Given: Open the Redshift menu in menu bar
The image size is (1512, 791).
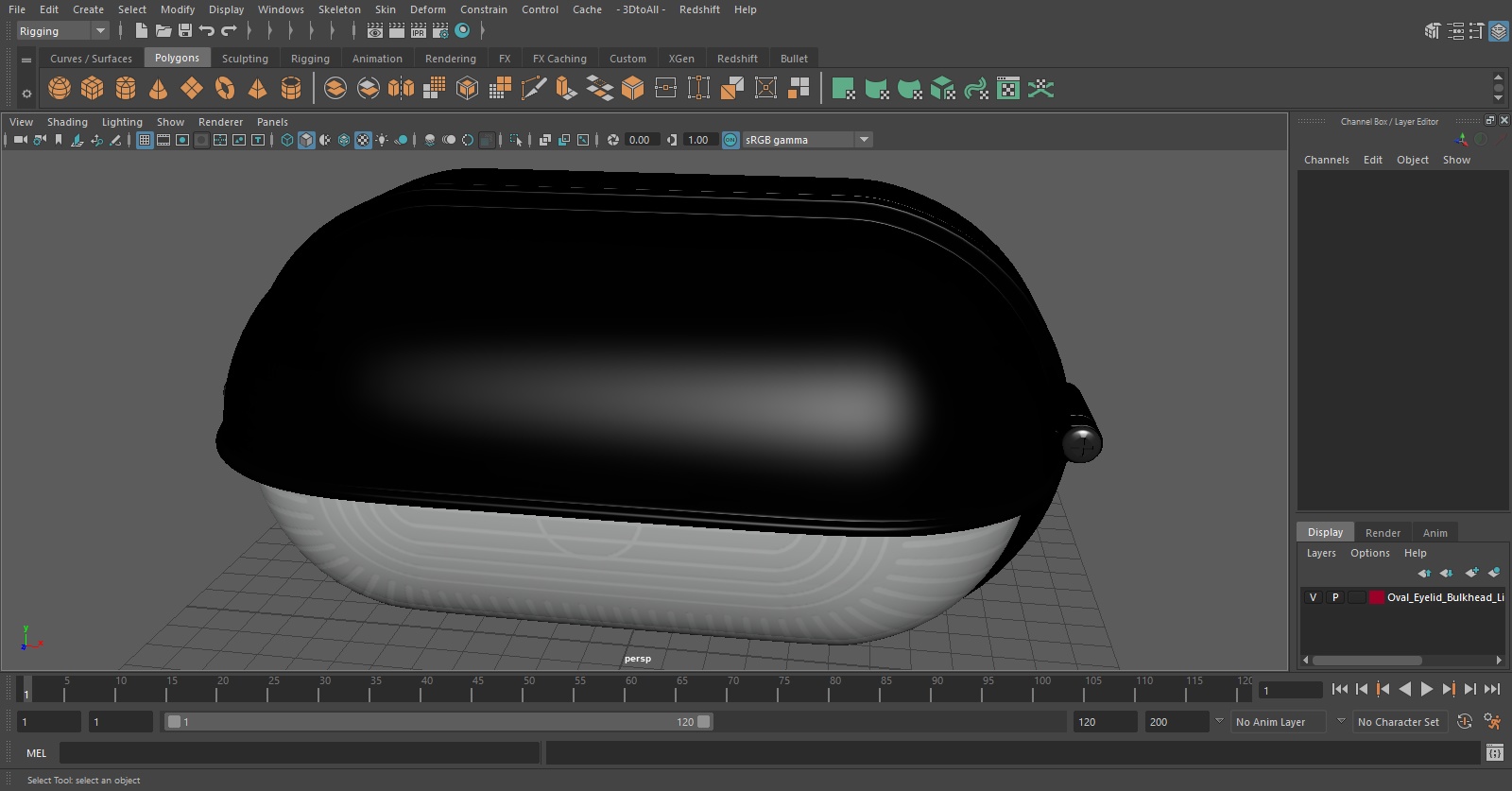Looking at the screenshot, I should click(699, 9).
